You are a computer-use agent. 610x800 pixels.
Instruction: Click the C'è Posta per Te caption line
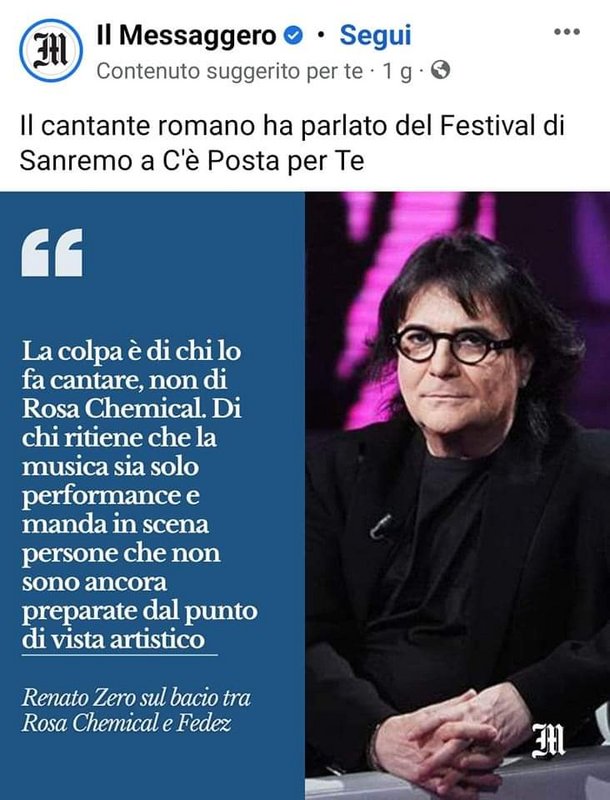click(x=192, y=161)
